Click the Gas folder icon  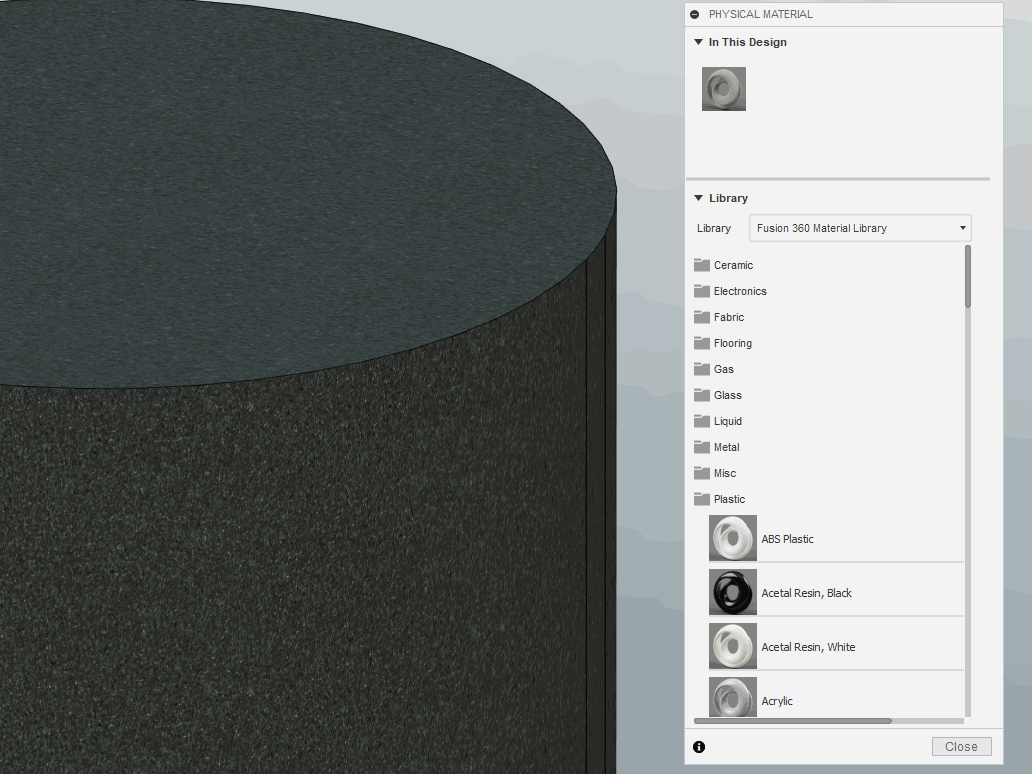702,369
